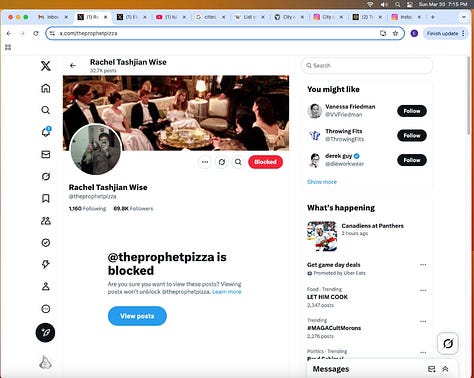Open Notifications bell icon
Viewport: 474px width, 378px height.
coord(46,132)
